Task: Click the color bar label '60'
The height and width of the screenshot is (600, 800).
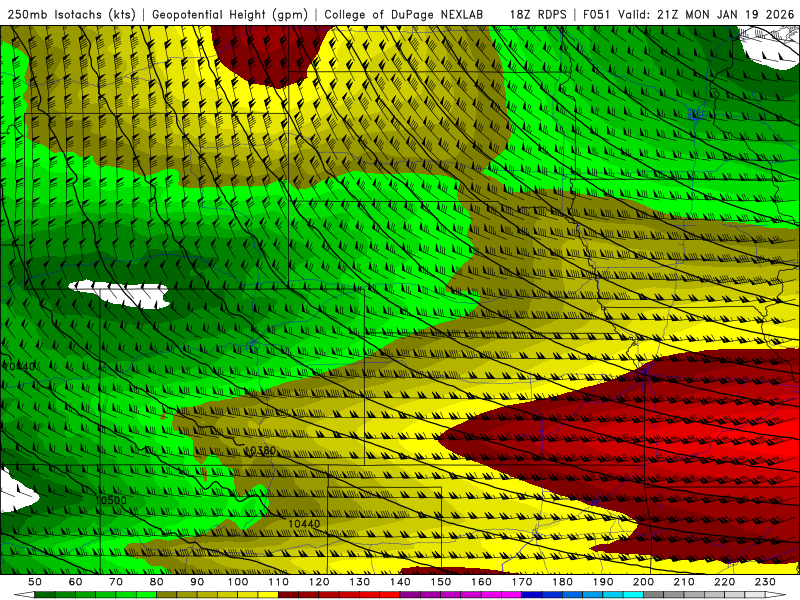Action: click(x=76, y=582)
